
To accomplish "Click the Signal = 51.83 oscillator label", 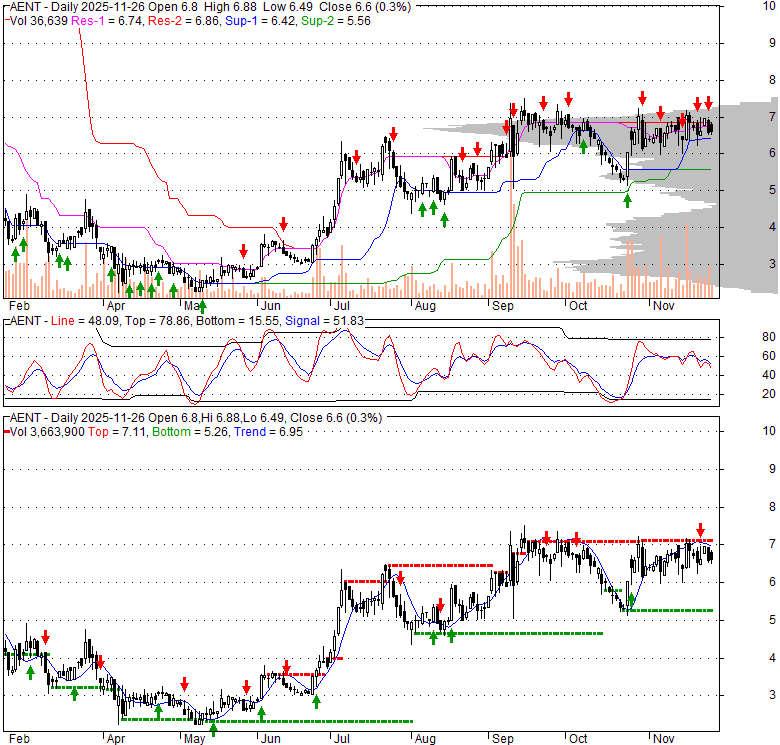I will [x=324, y=321].
